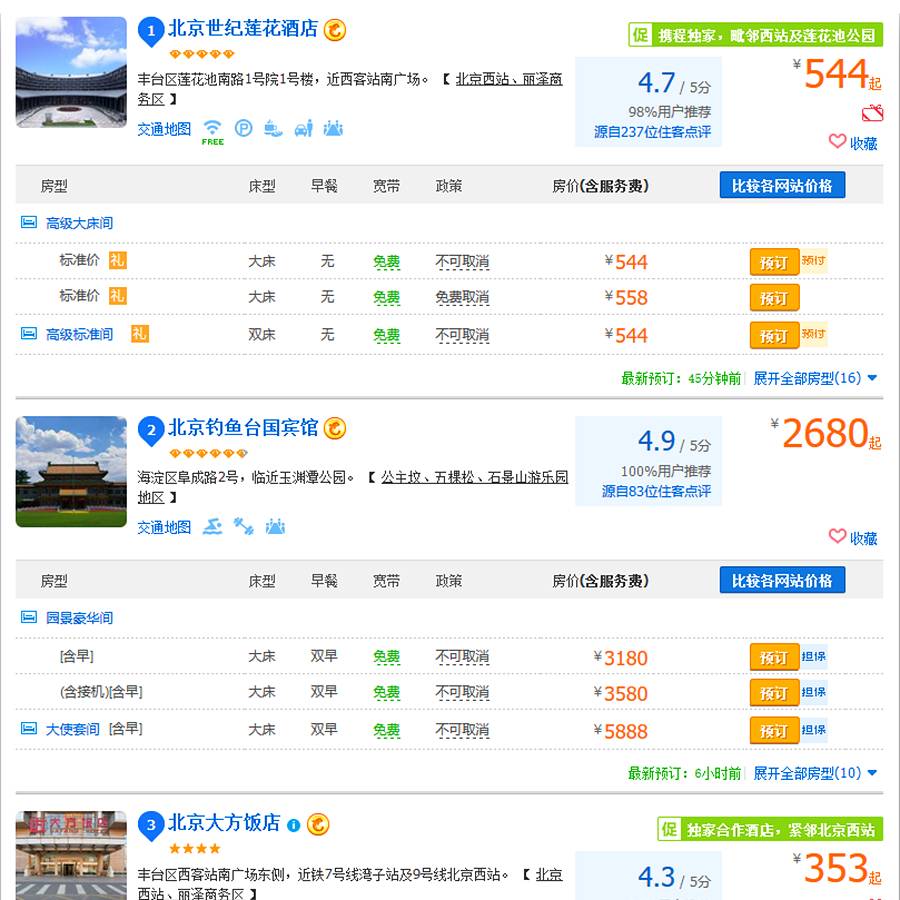Click 免费取消 policy on the ¥558 row

click(x=462, y=297)
